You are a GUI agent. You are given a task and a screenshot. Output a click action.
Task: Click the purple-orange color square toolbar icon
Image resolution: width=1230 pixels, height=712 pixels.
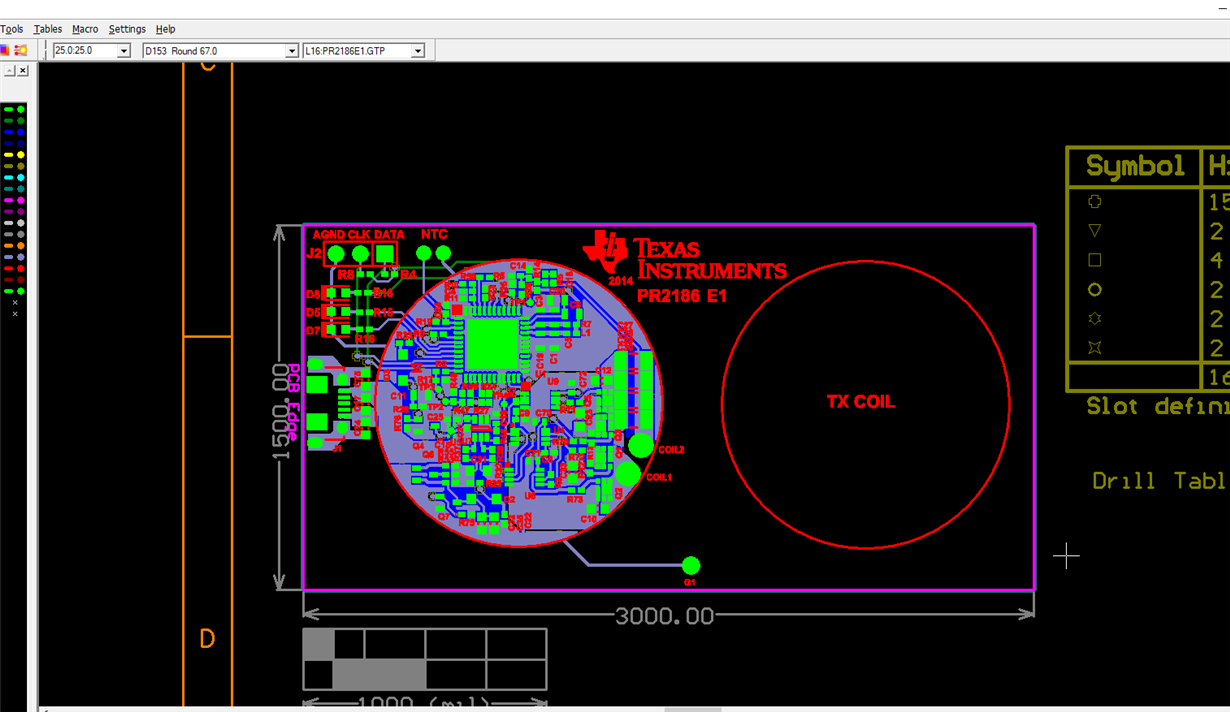click(x=4, y=50)
